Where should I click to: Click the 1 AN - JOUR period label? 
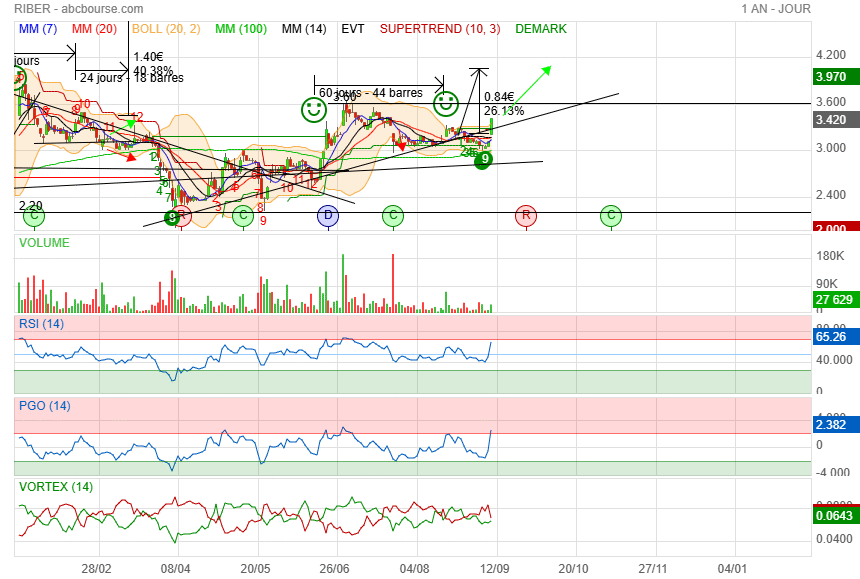click(x=776, y=8)
